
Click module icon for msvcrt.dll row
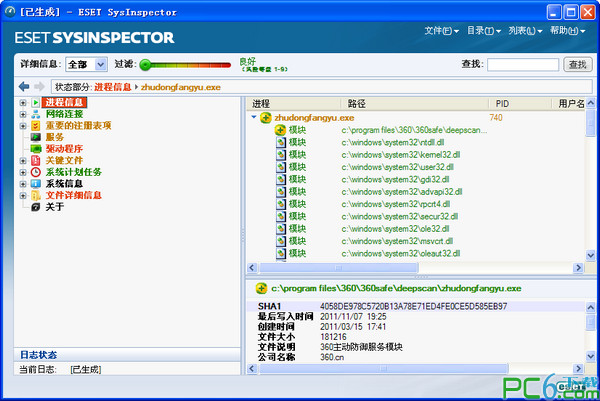281,241
